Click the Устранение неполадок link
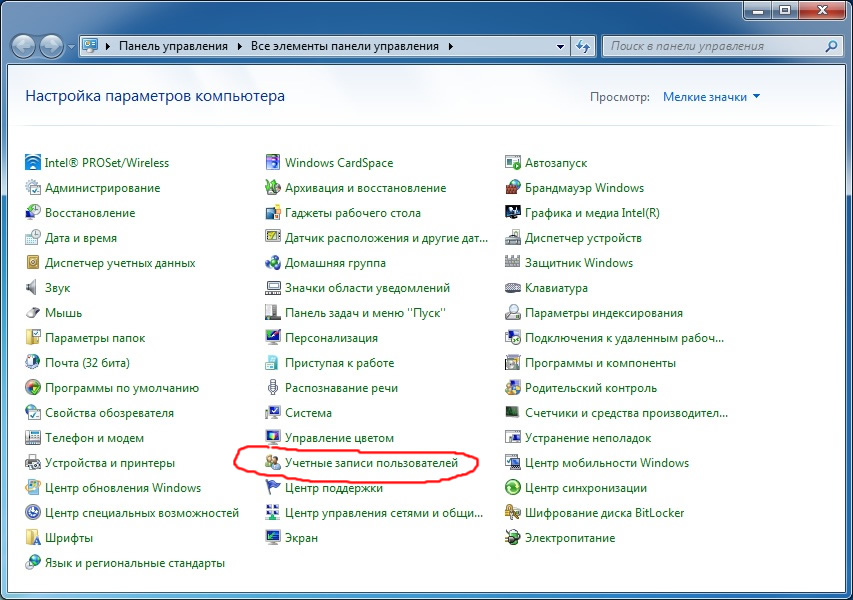853x600 pixels. 588,438
